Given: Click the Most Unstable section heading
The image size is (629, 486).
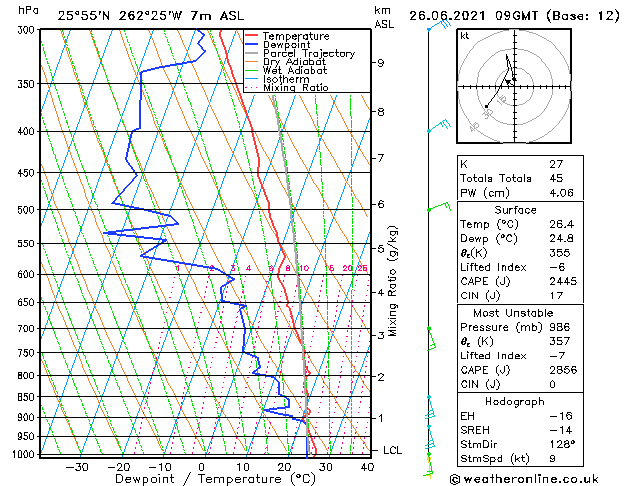Looking at the screenshot, I should coord(513,313).
